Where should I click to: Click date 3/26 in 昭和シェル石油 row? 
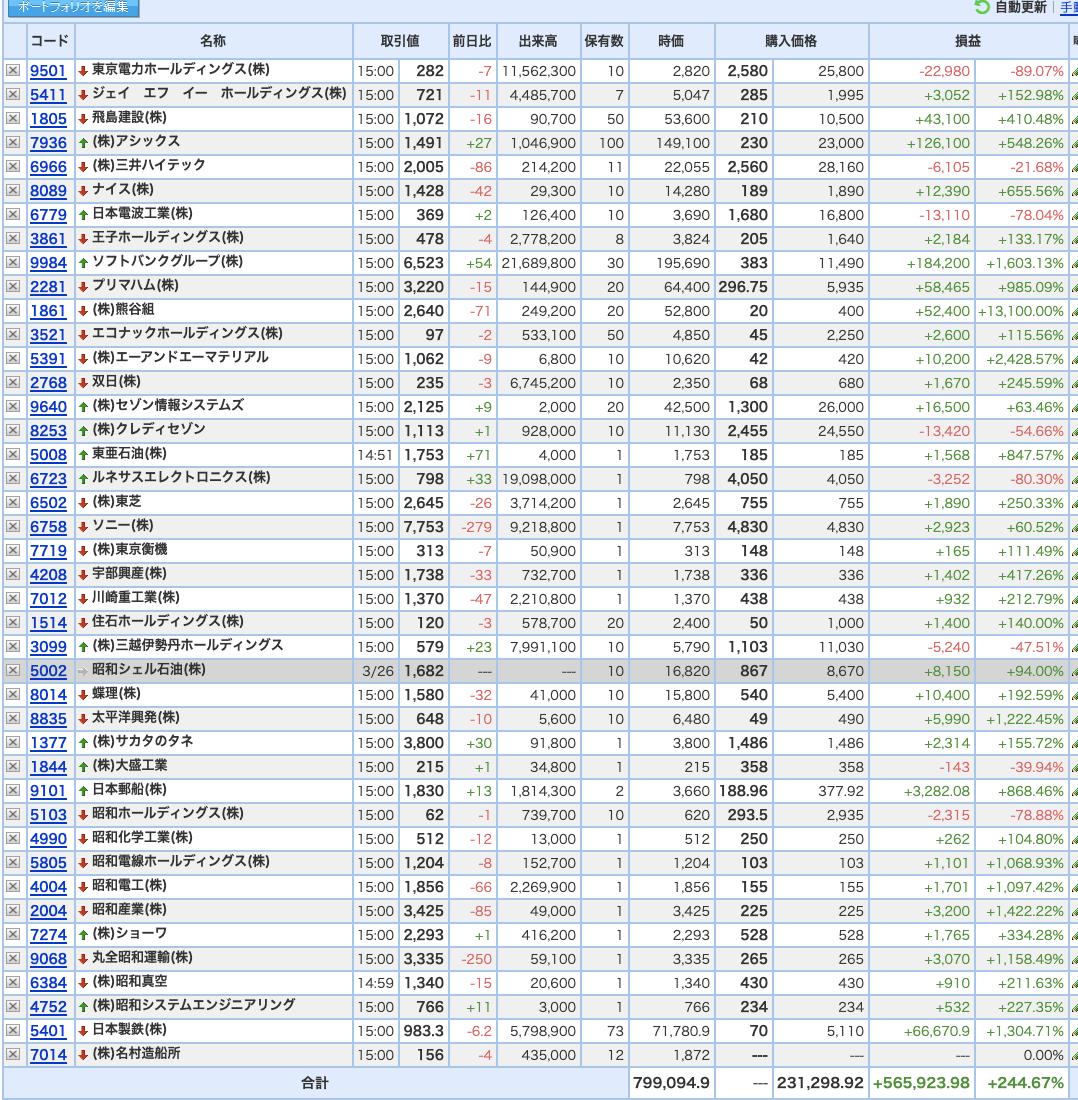pyautogui.click(x=378, y=671)
